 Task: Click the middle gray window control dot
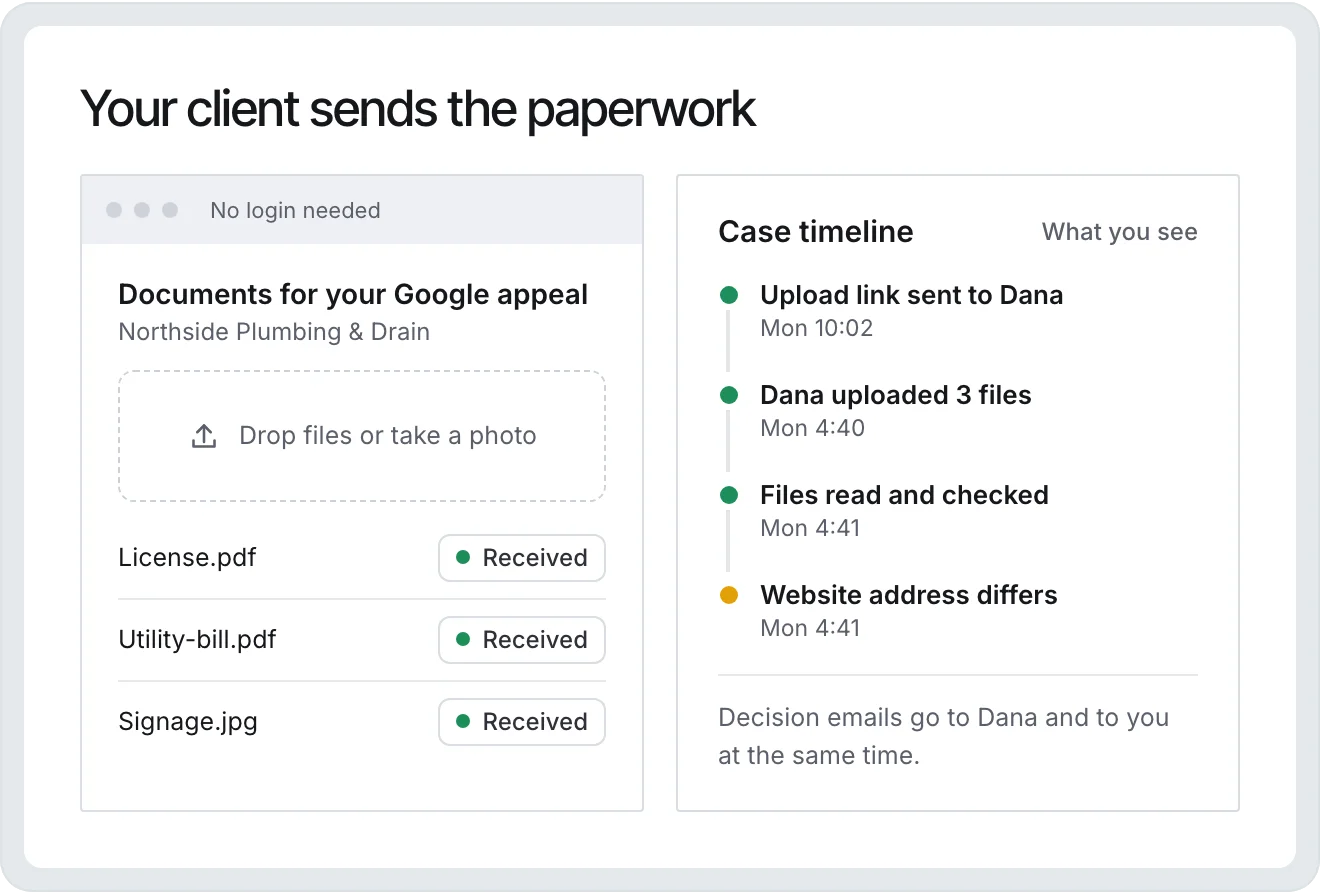coord(142,210)
